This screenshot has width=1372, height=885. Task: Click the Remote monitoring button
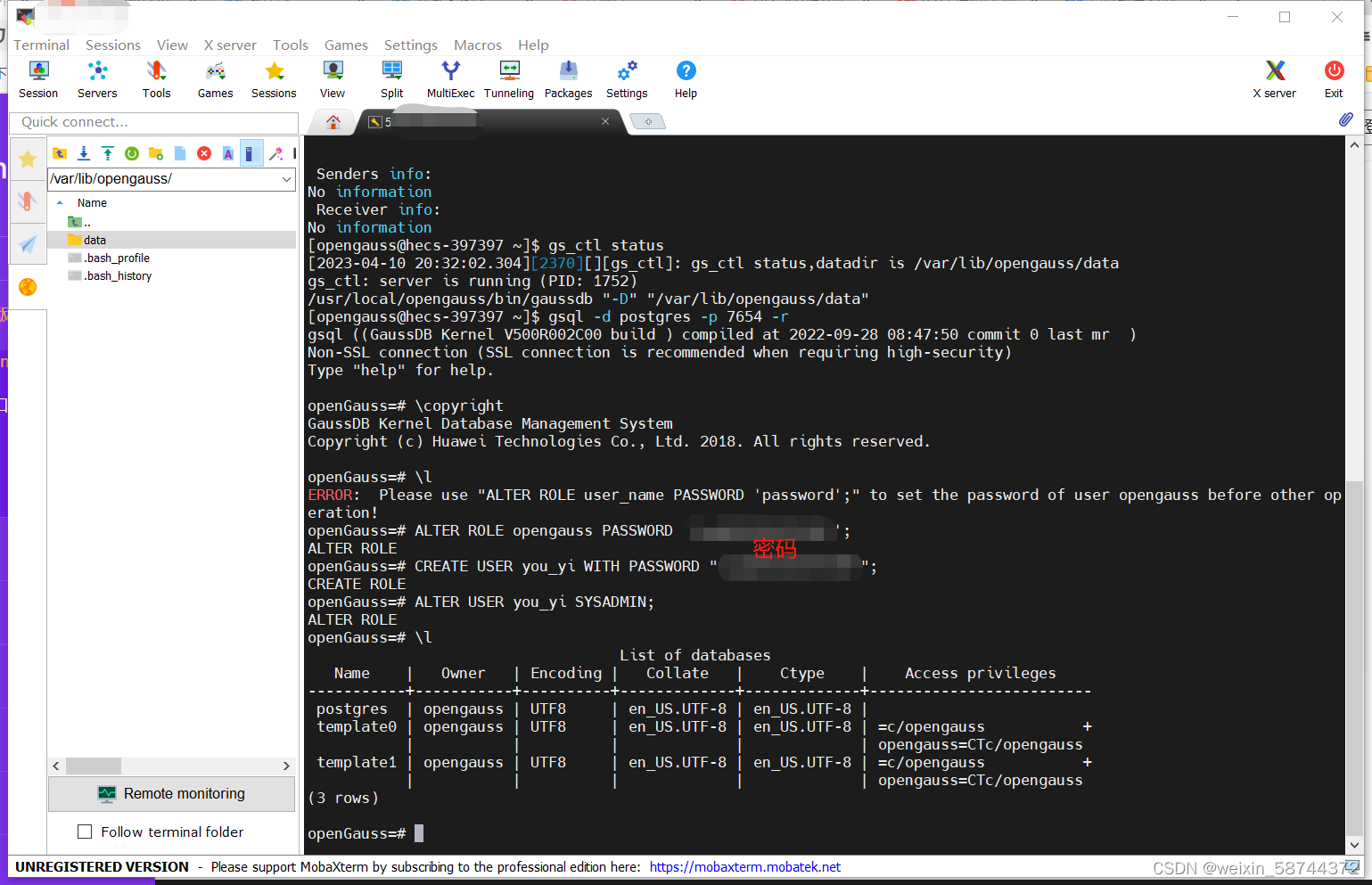point(171,793)
